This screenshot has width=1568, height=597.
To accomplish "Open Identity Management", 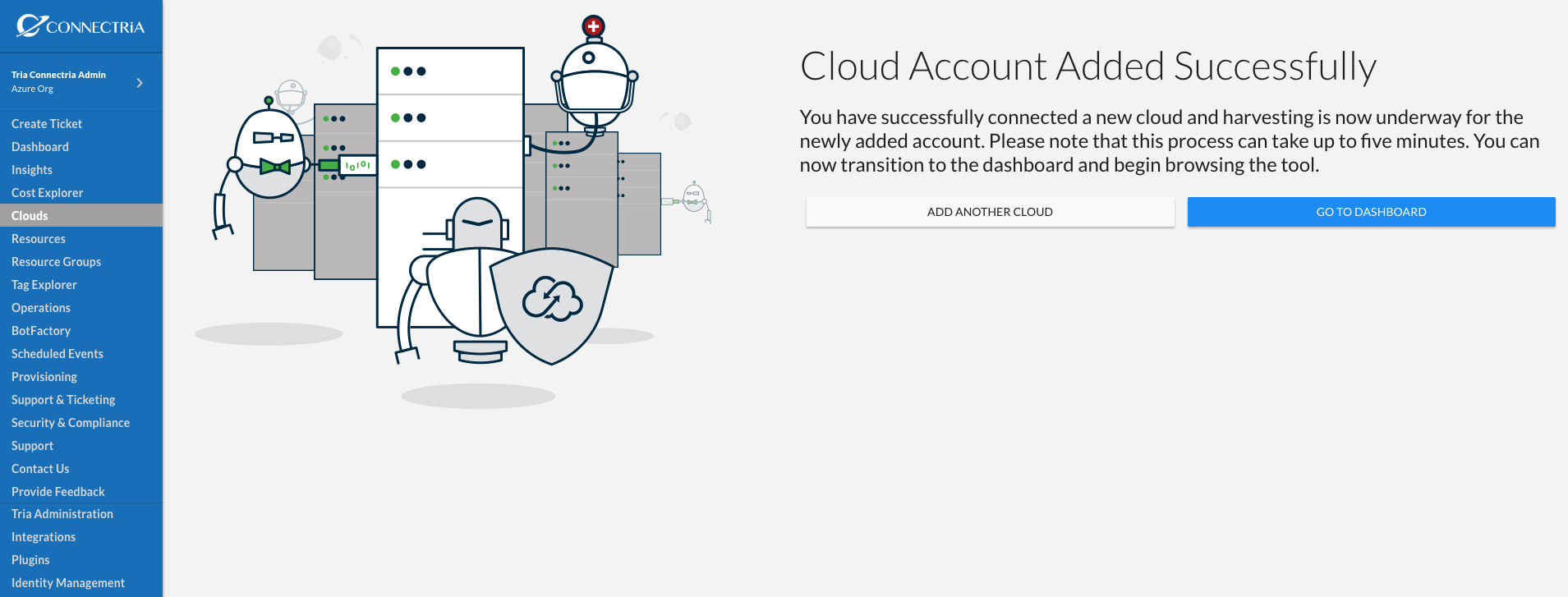I will click(x=68, y=583).
